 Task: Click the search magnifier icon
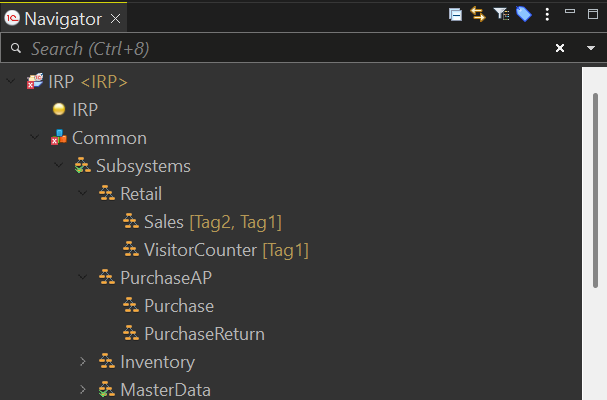[x=16, y=48]
